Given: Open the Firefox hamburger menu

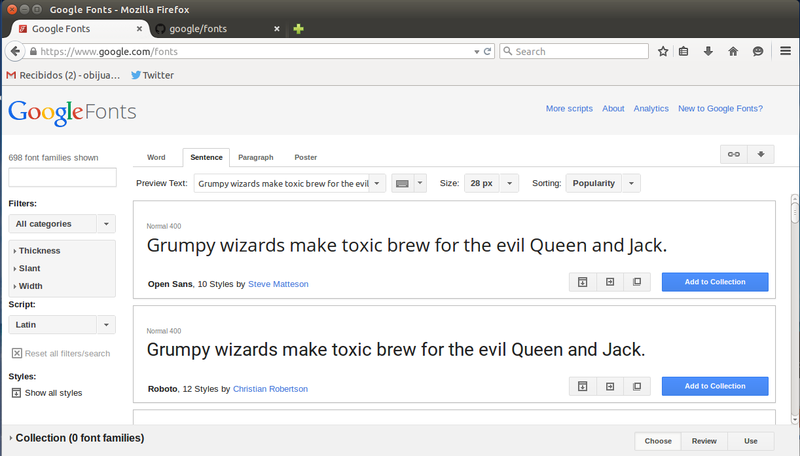Looking at the screenshot, I should click(x=785, y=51).
